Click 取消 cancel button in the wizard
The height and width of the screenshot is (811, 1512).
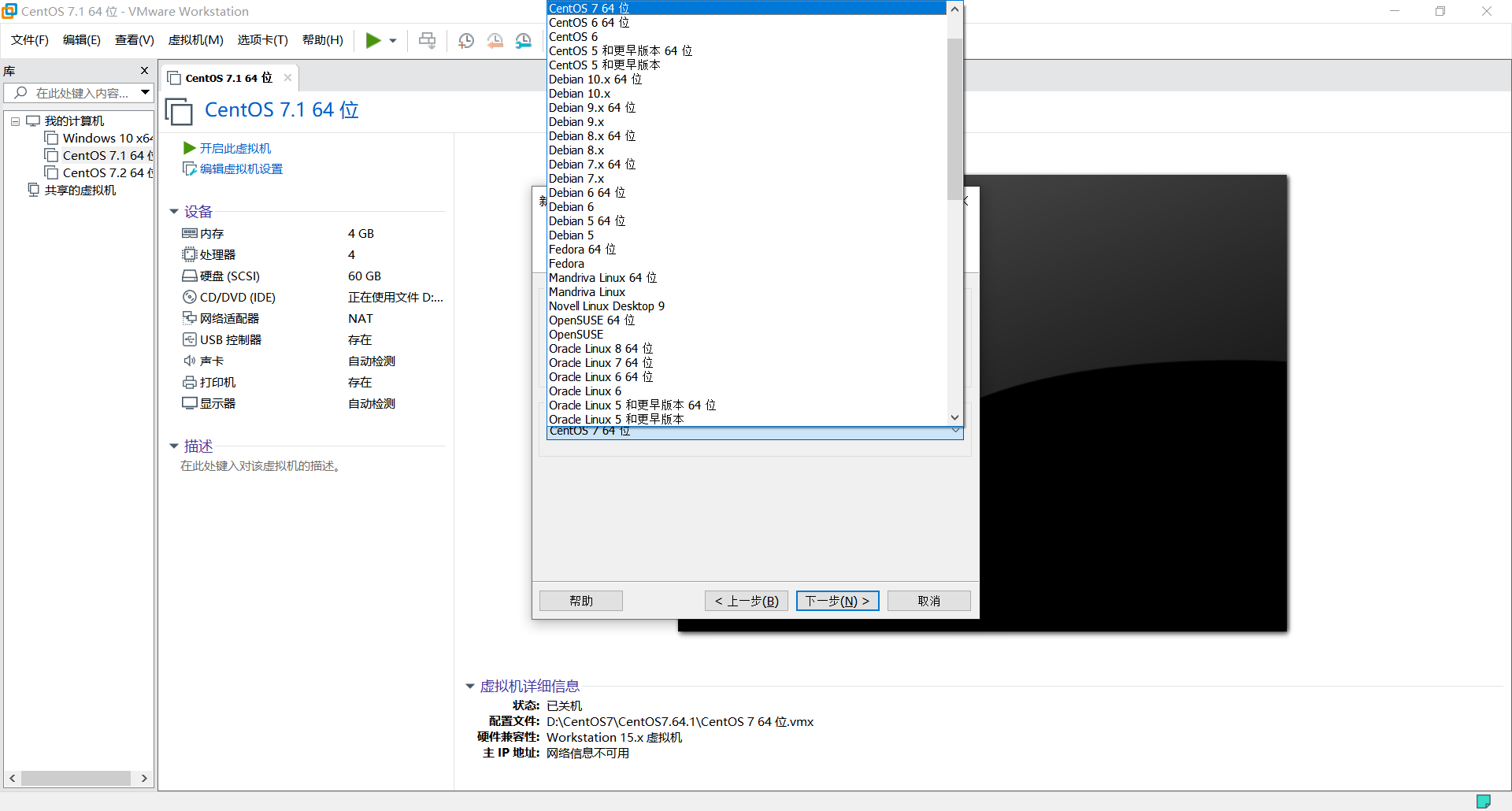(x=929, y=601)
